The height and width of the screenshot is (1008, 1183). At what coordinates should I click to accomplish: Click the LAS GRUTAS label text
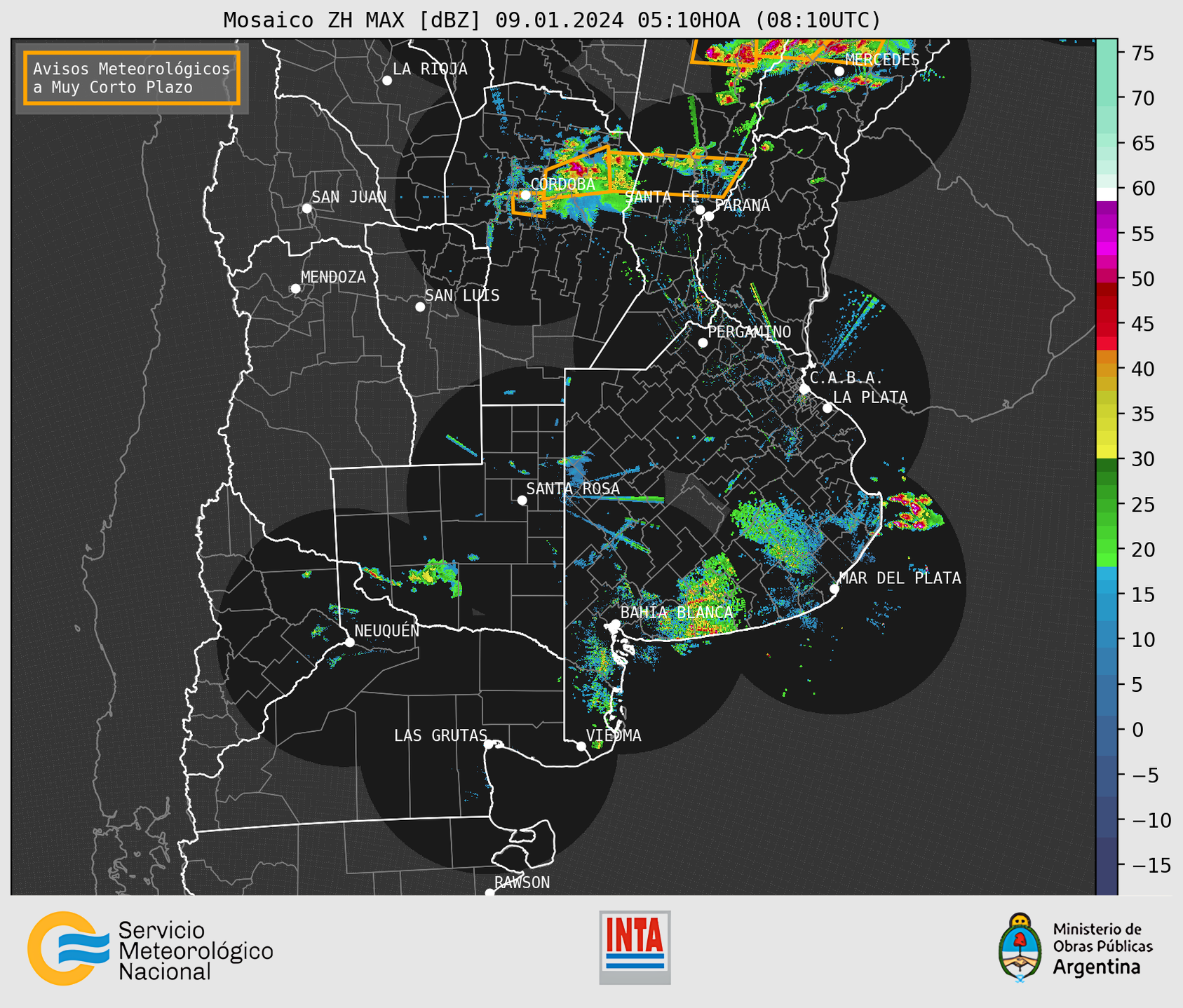point(440,735)
